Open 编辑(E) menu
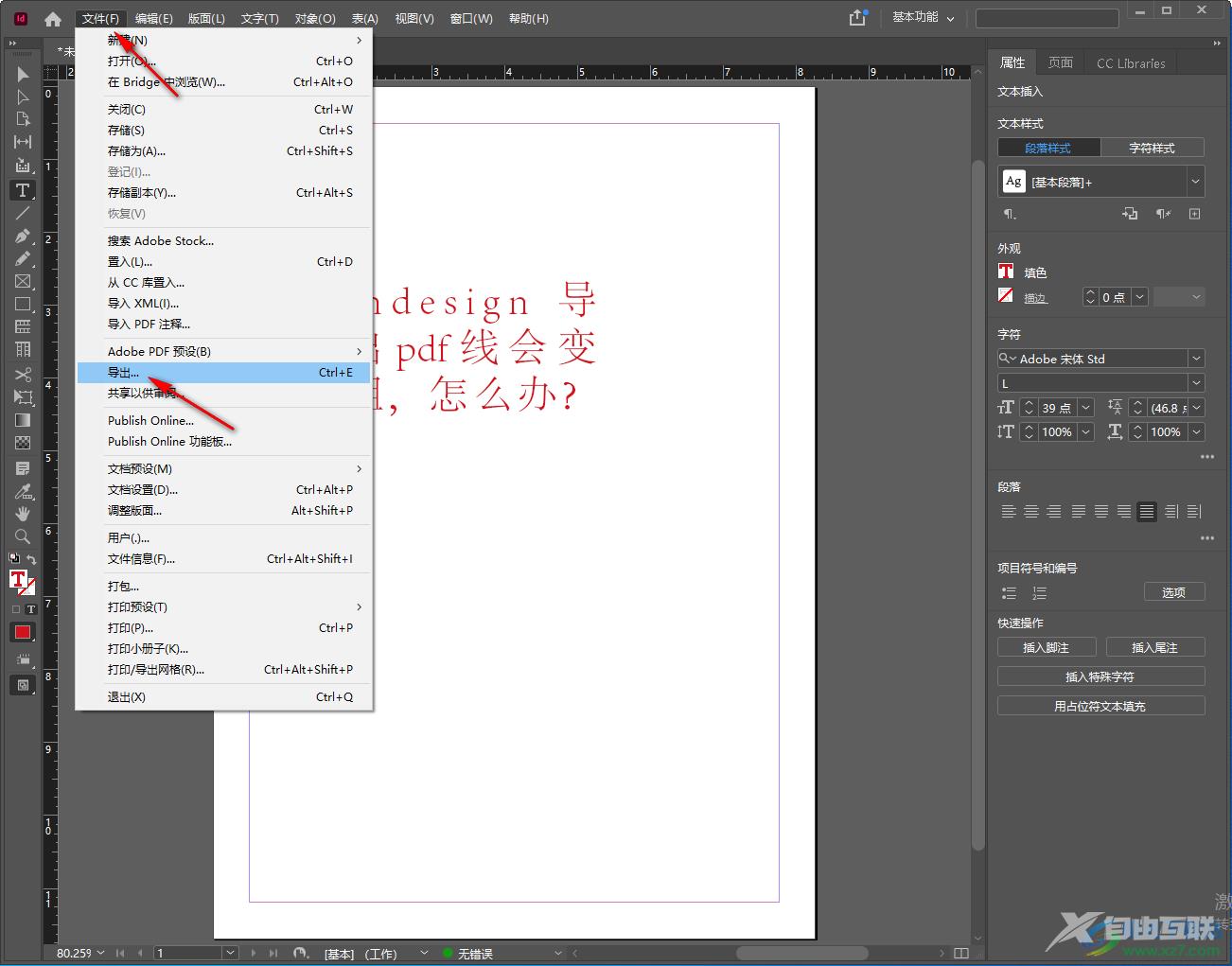The image size is (1232, 966). [153, 18]
